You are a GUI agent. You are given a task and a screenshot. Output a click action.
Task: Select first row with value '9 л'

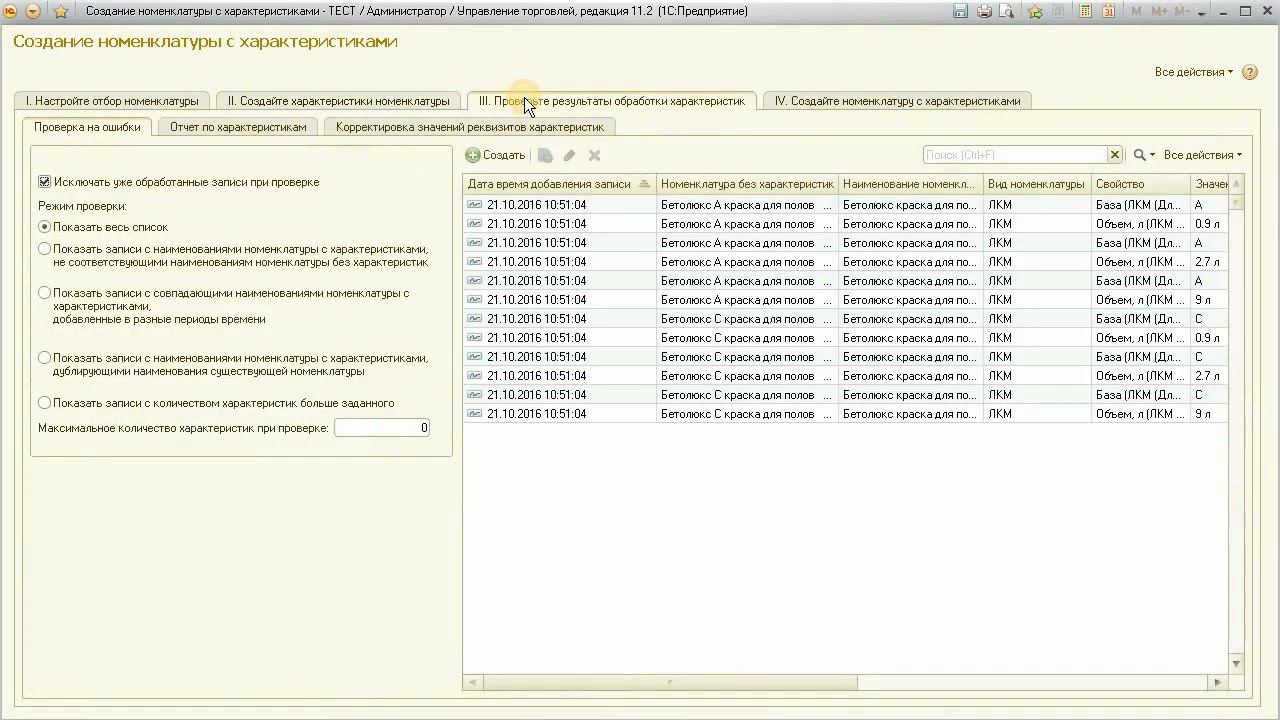pos(1210,300)
